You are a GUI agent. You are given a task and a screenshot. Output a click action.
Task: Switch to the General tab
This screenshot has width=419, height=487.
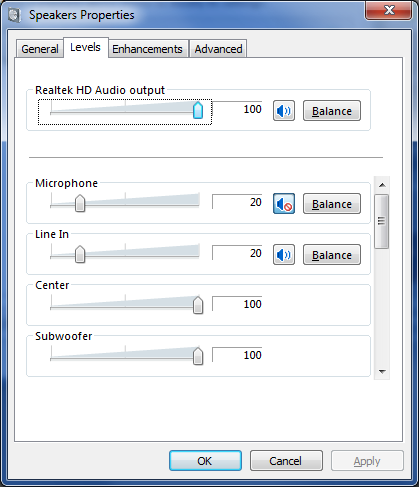click(40, 49)
